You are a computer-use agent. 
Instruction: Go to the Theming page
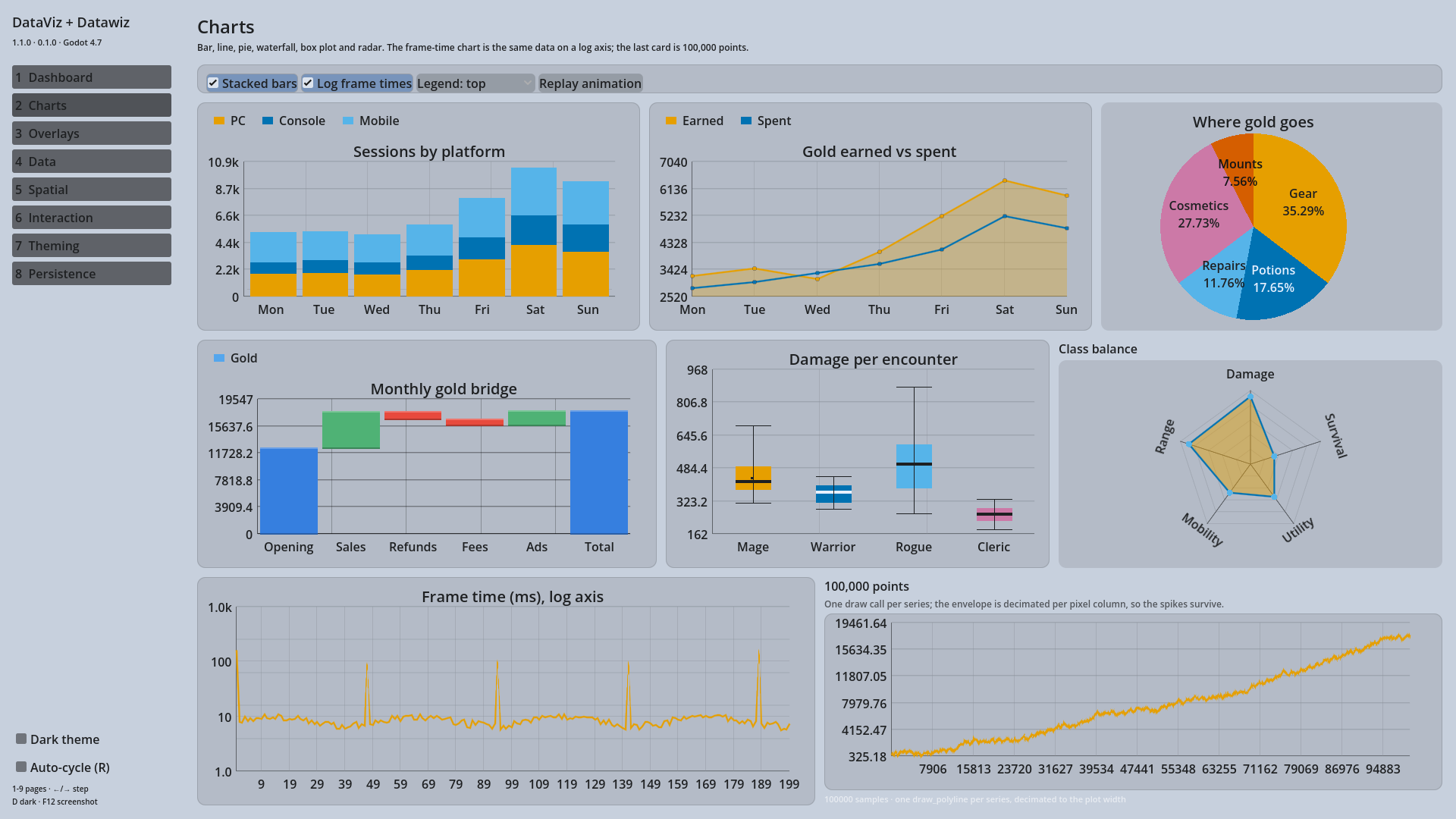[x=92, y=246]
